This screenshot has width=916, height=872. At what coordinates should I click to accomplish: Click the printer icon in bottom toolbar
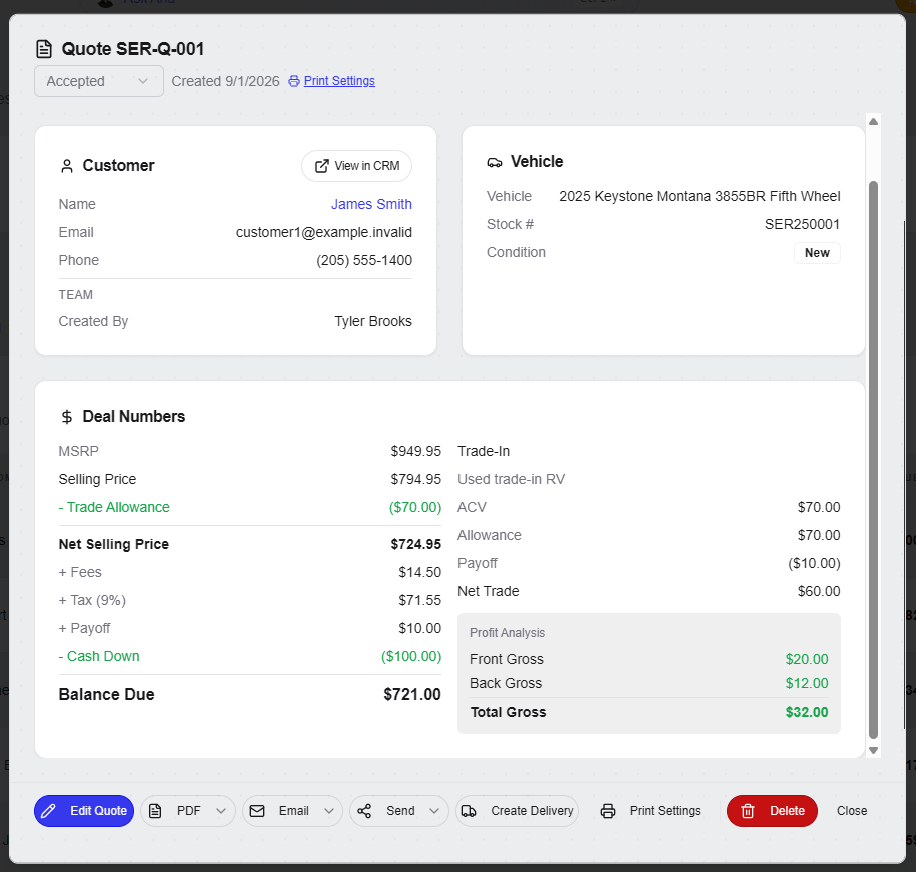tap(608, 811)
